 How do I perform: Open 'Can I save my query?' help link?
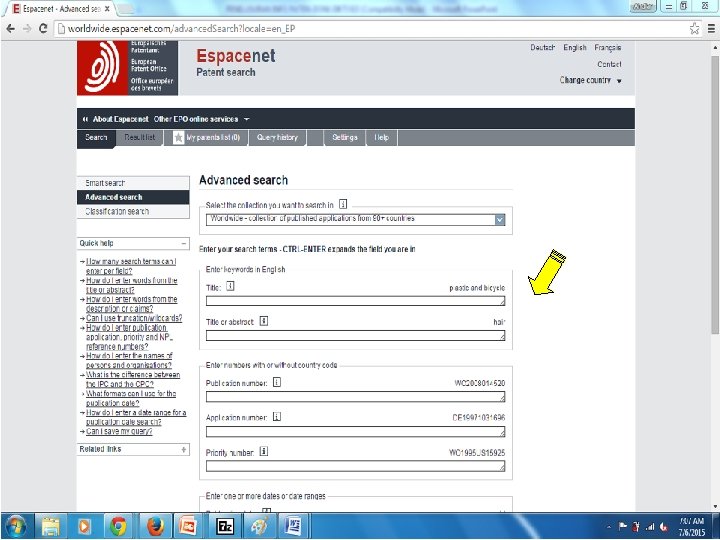[119, 431]
